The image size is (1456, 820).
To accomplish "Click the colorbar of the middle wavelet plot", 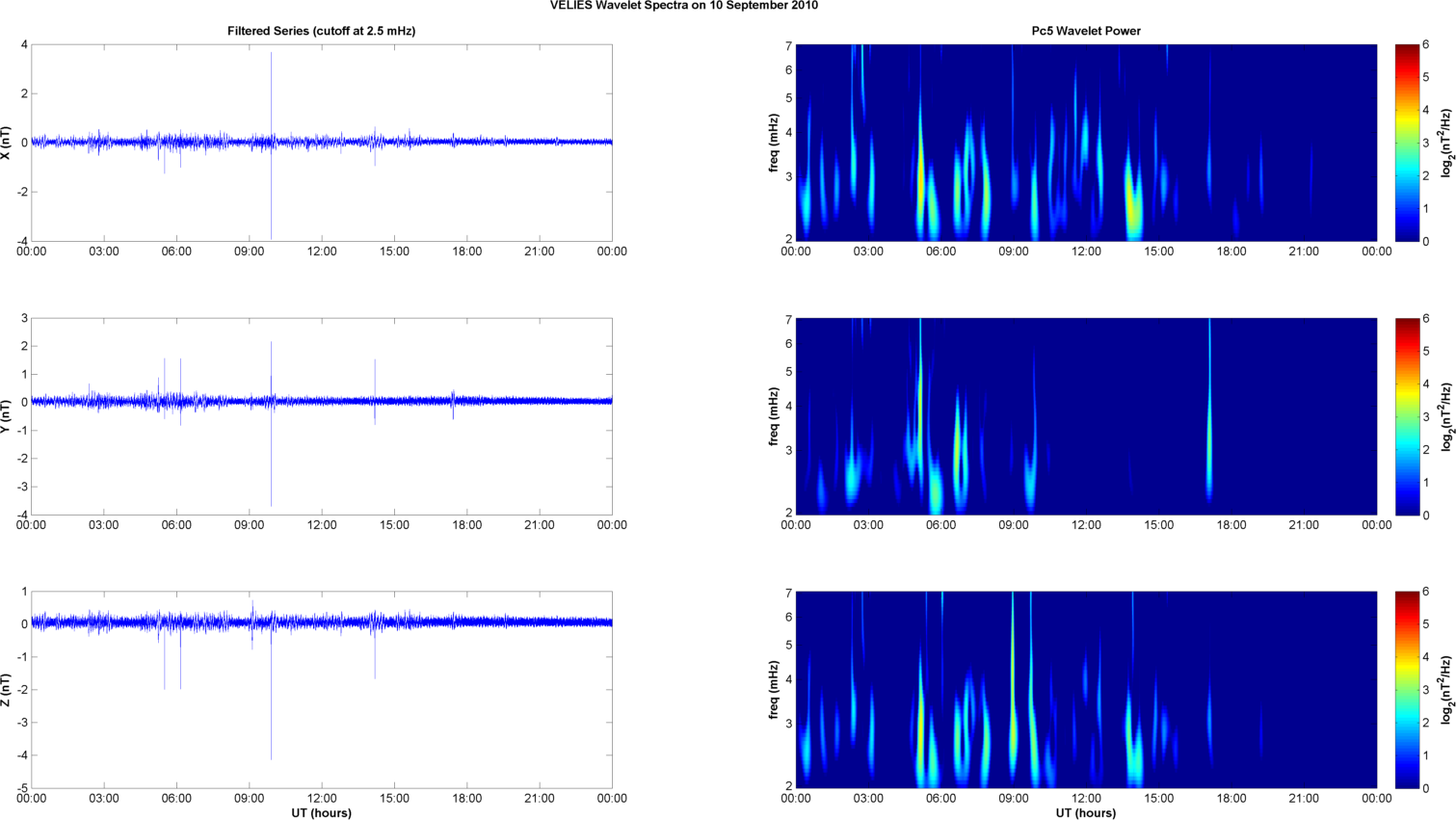I will pyautogui.click(x=1407, y=416).
